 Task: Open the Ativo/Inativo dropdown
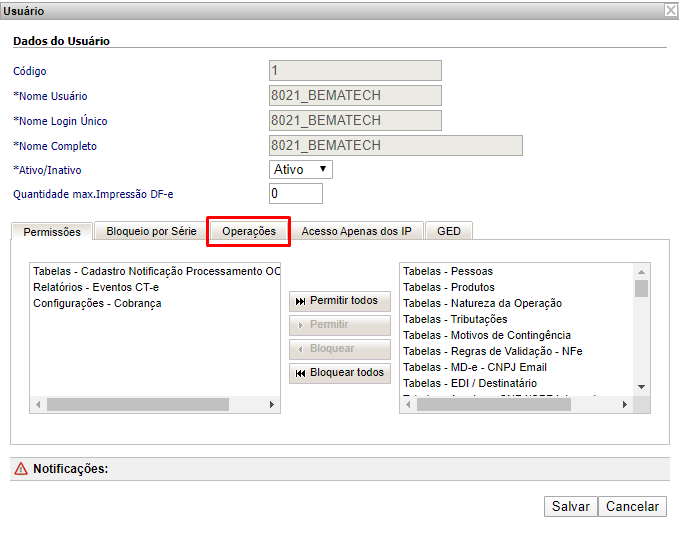[301, 169]
